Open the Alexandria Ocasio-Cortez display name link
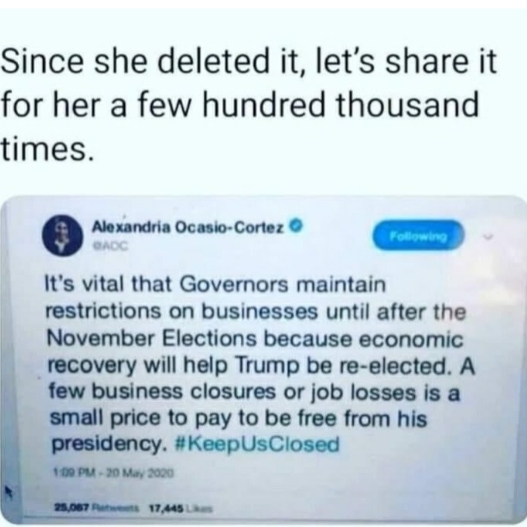Viewport: 527px width, 527px height. tap(188, 227)
